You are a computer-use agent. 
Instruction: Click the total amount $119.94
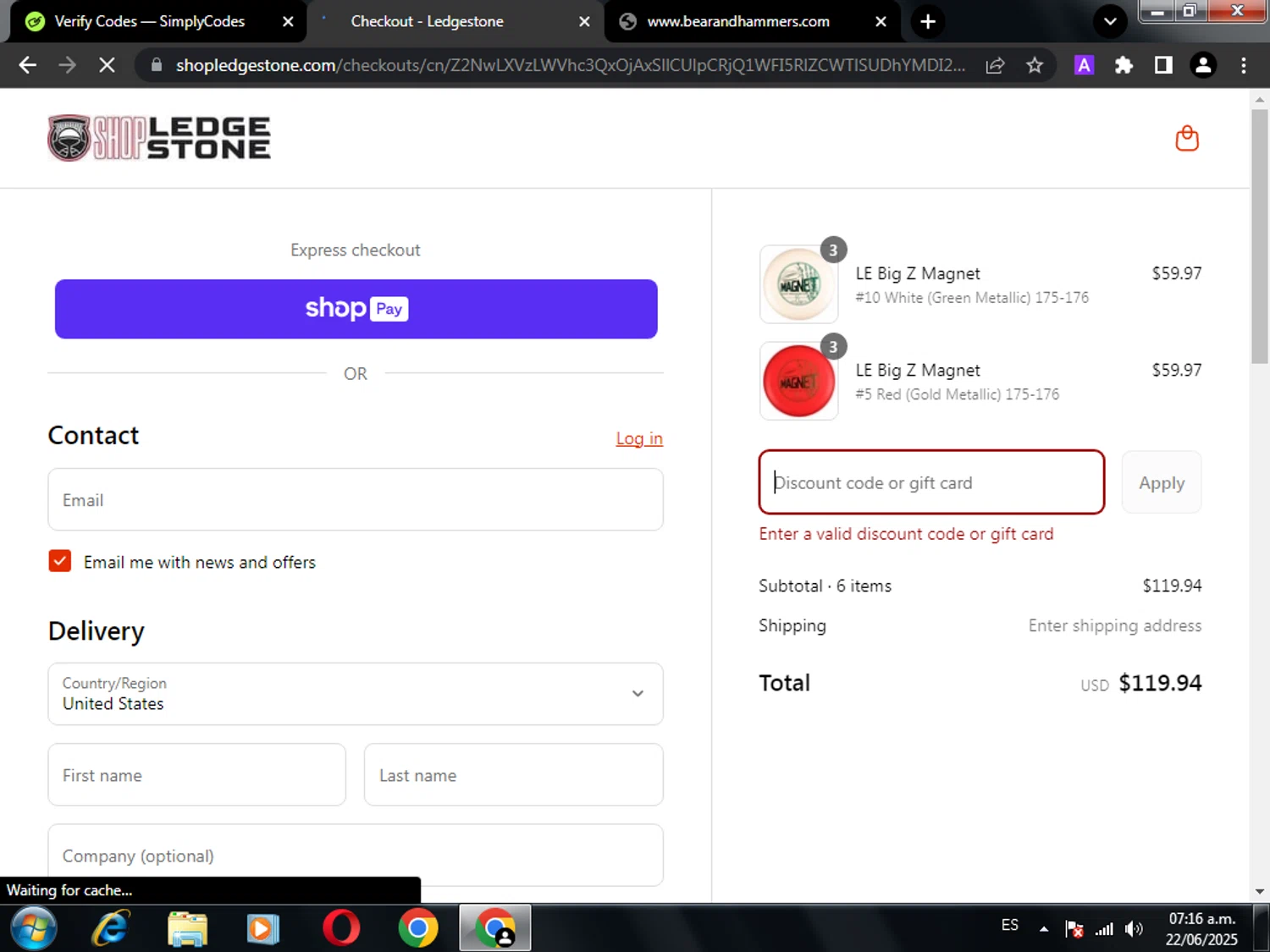[x=1161, y=683]
